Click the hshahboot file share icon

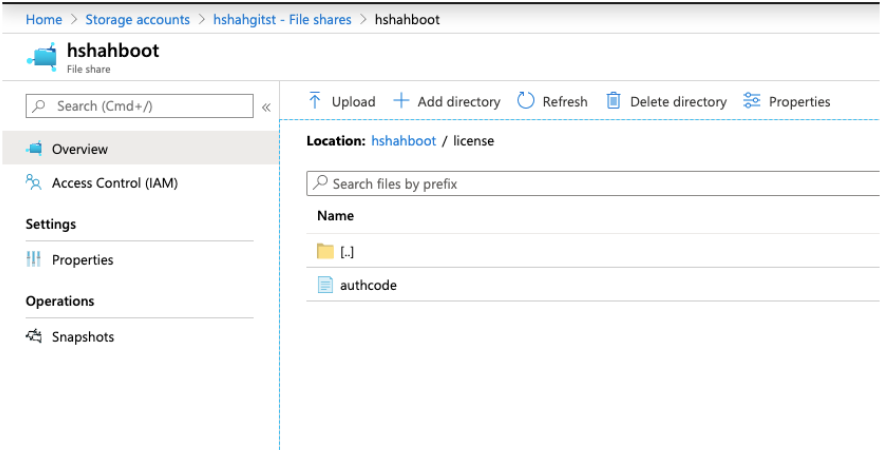click(x=42, y=57)
